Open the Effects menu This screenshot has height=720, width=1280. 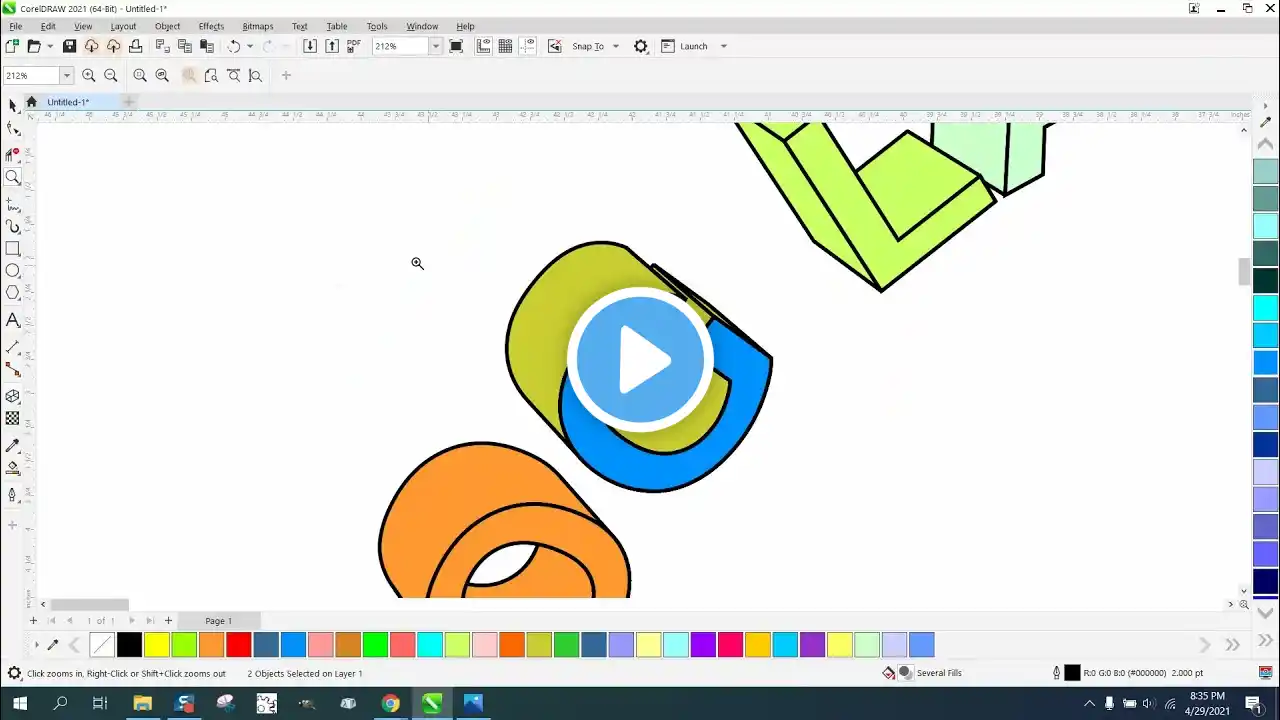211,26
